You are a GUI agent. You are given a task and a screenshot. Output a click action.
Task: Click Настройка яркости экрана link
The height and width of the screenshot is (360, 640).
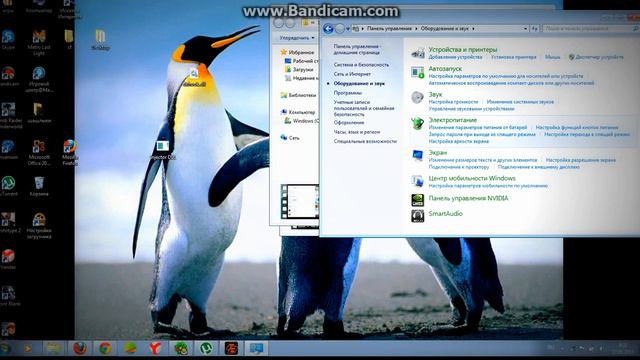[x=458, y=141]
